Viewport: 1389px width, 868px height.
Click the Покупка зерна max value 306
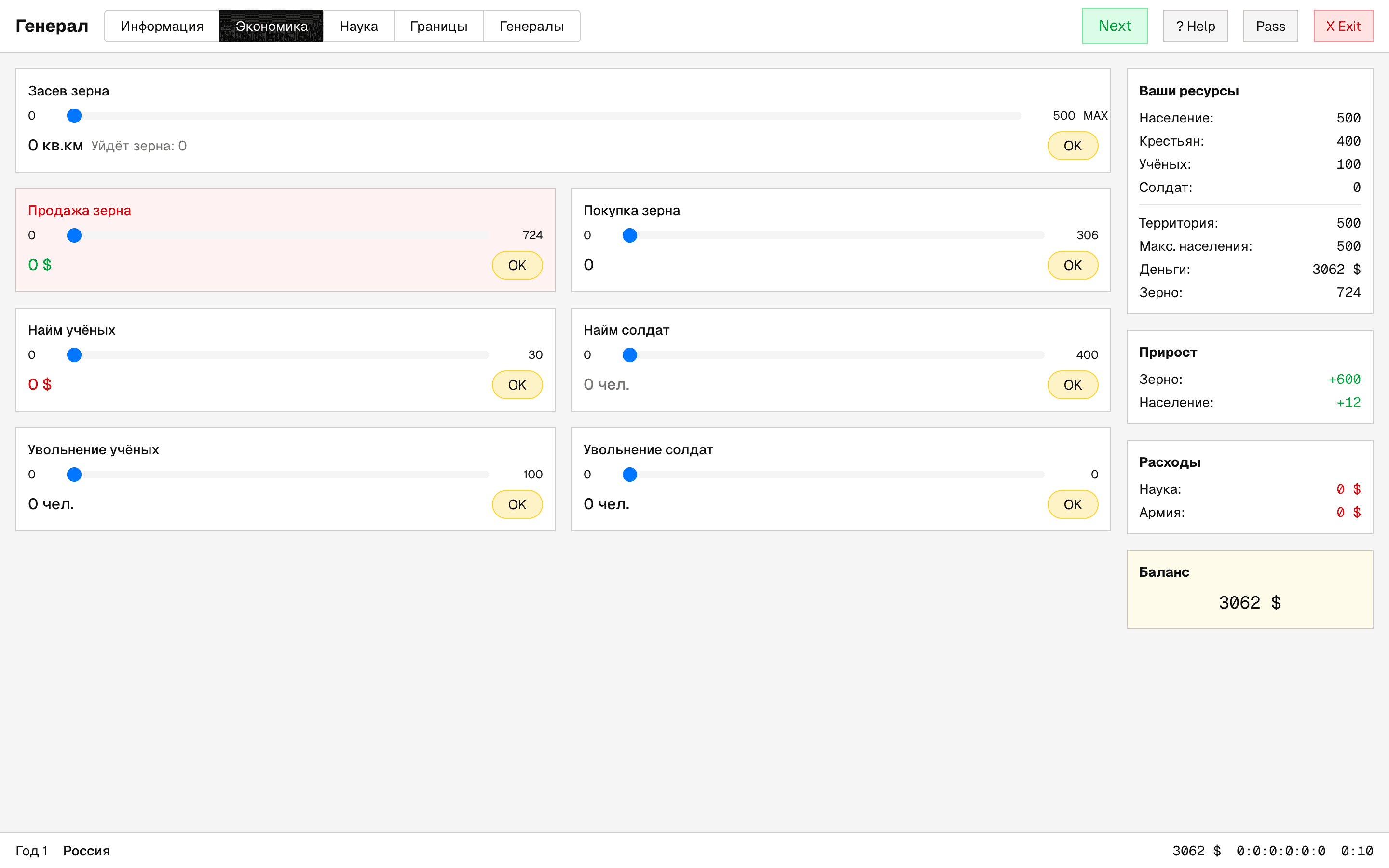click(1087, 235)
